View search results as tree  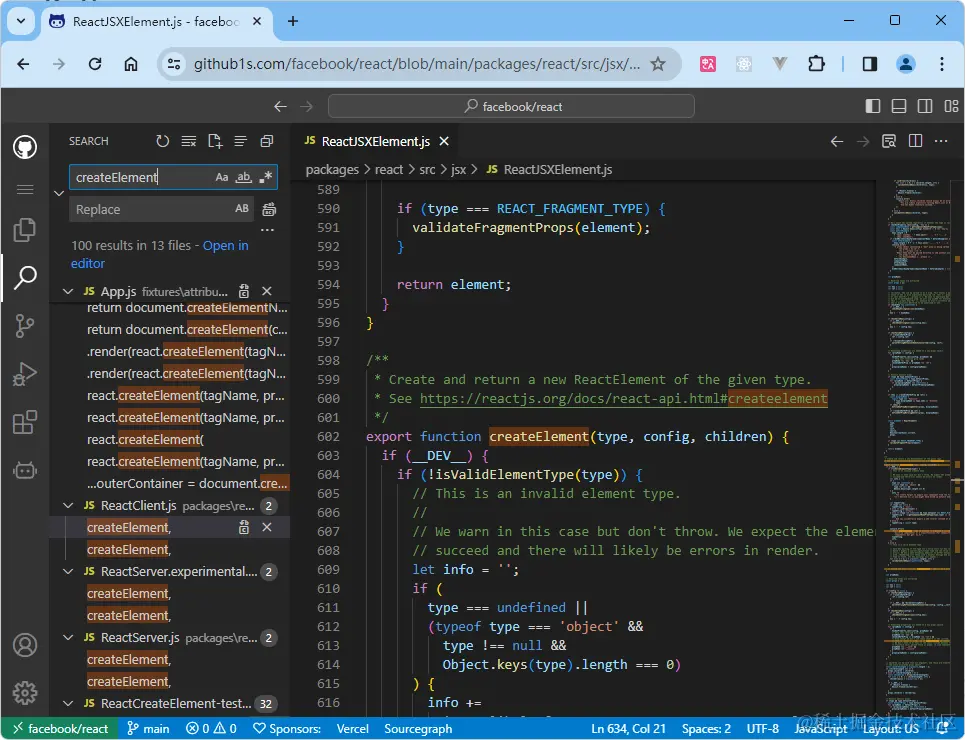(241, 141)
